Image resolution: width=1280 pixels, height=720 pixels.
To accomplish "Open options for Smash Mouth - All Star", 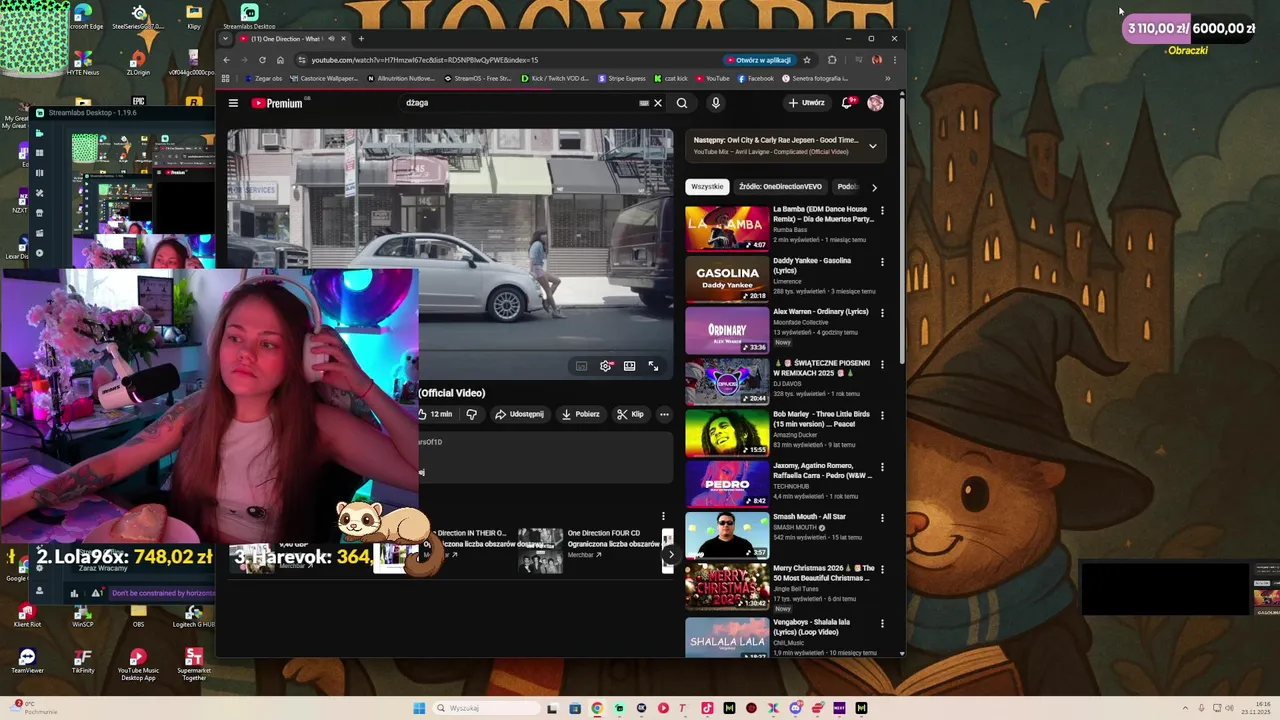I will tap(882, 518).
